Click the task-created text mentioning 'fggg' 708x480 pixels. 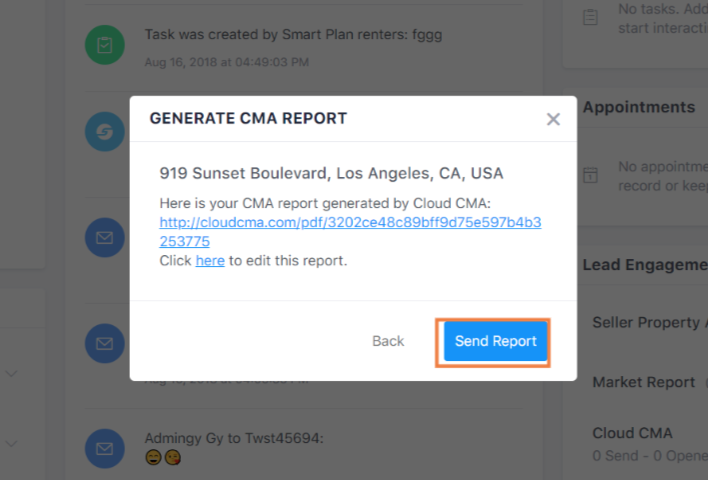tap(293, 35)
